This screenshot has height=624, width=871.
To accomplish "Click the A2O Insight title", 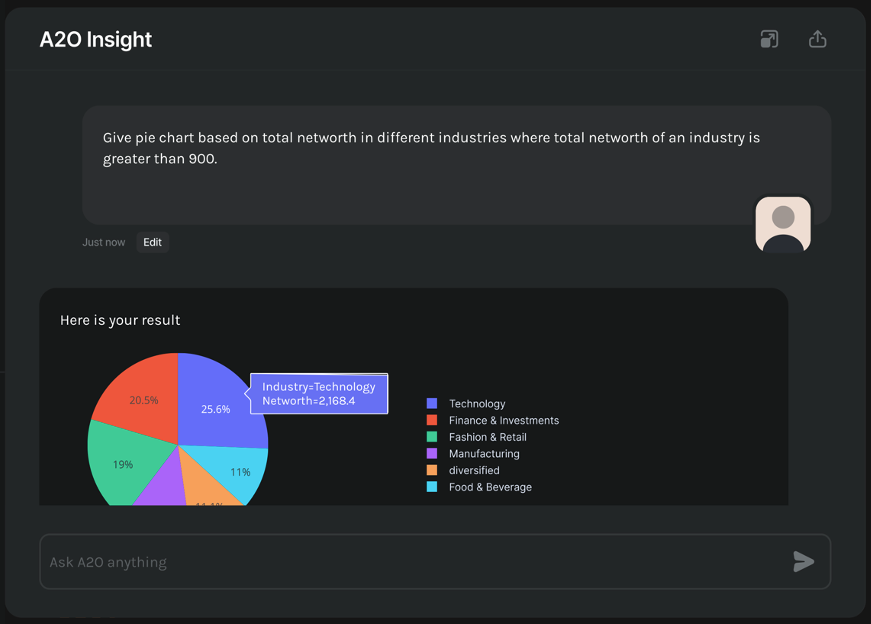I will pyautogui.click(x=96, y=39).
